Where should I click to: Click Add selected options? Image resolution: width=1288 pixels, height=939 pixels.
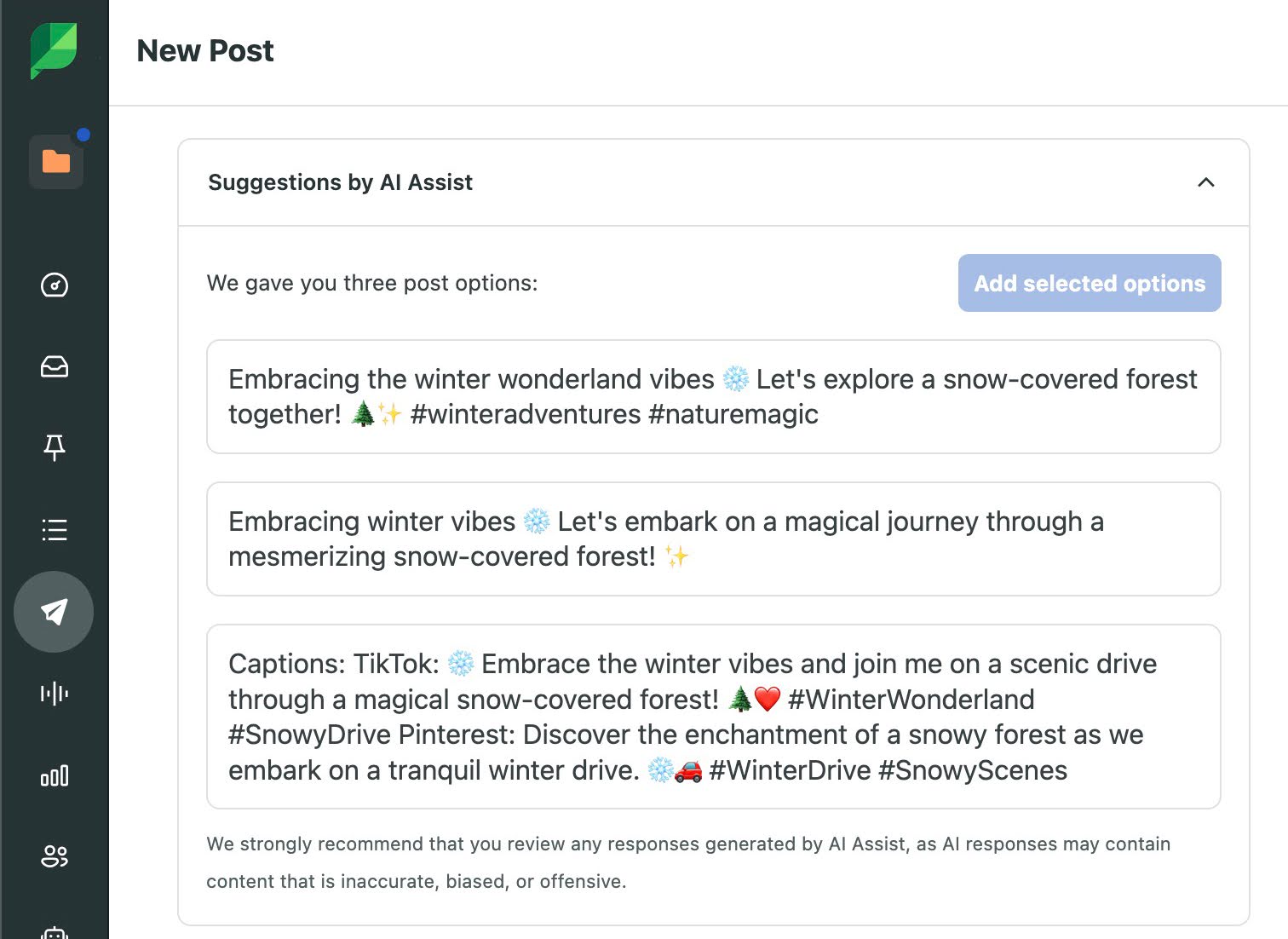(x=1090, y=283)
